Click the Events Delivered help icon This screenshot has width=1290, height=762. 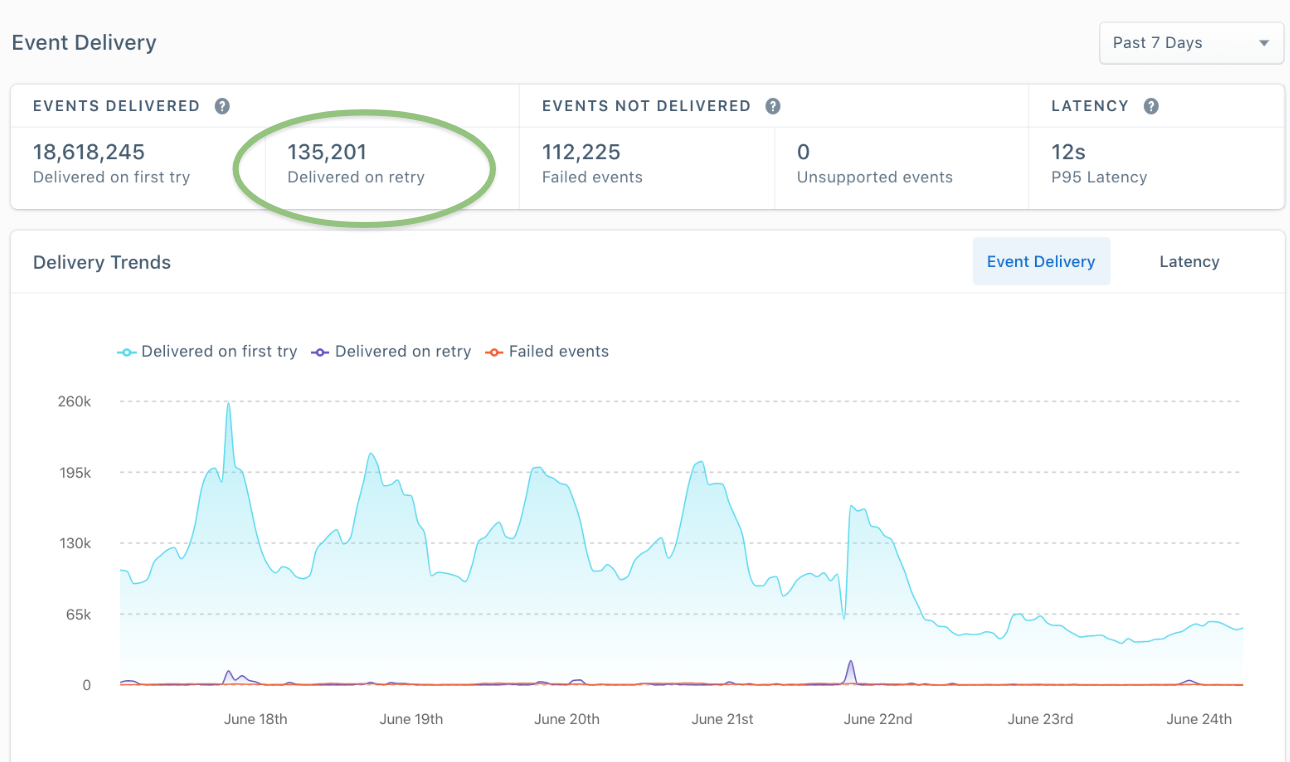coord(222,106)
